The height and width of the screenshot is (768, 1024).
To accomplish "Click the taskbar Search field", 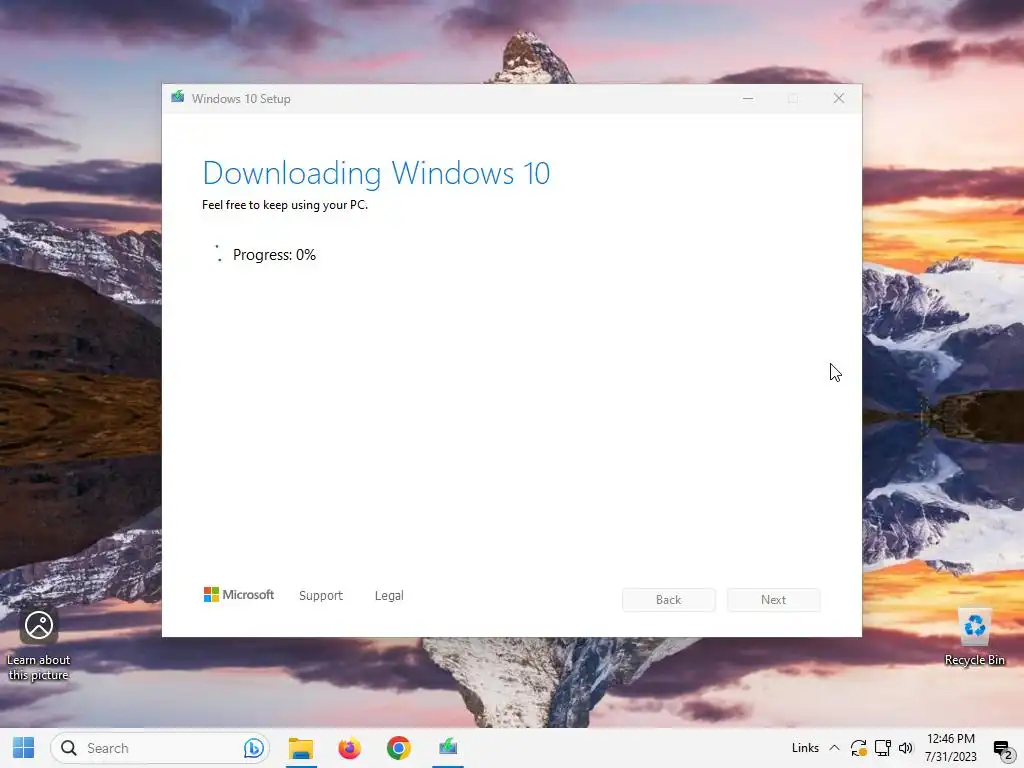I will pyautogui.click(x=160, y=748).
